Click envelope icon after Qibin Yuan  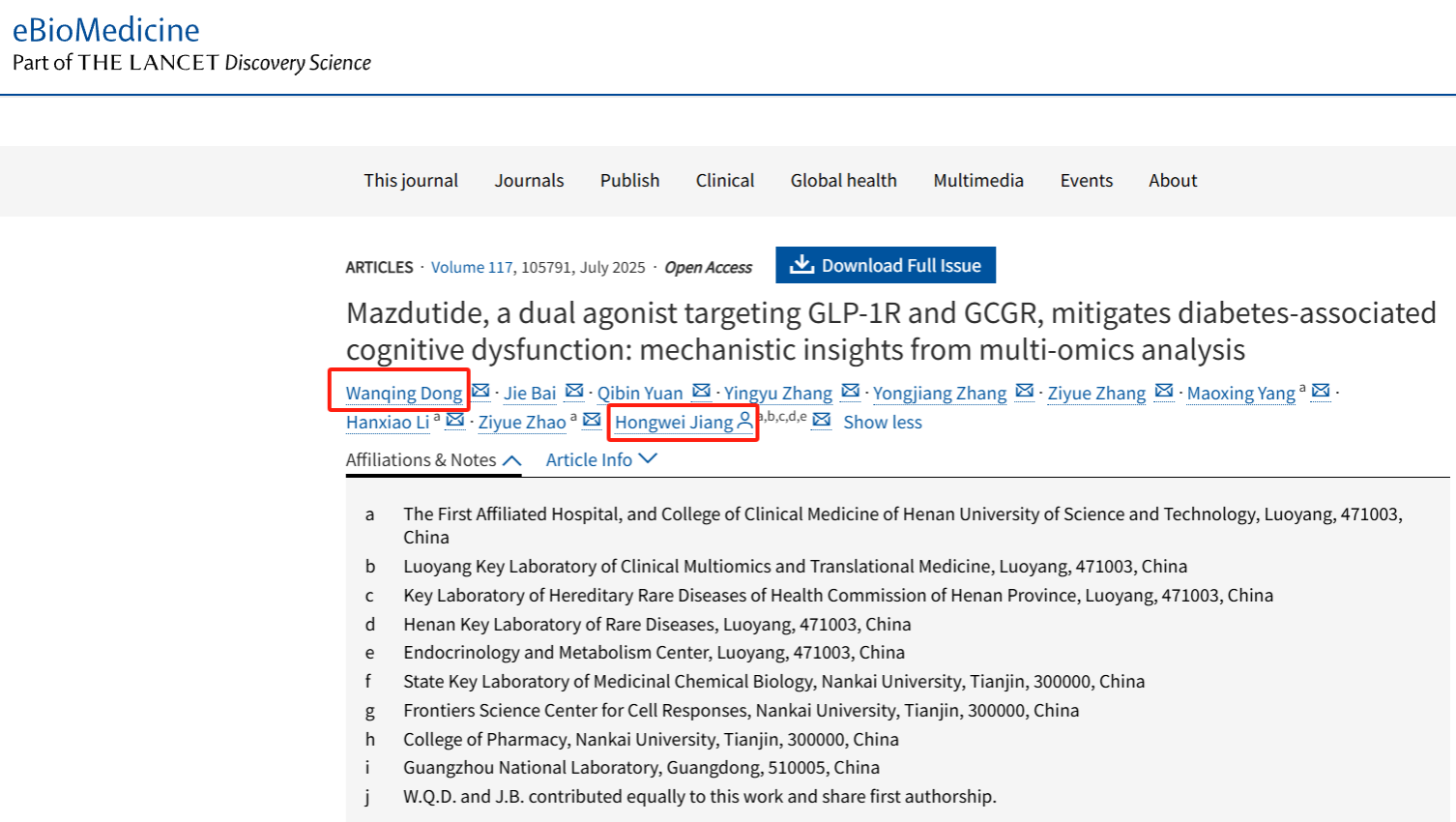click(702, 392)
